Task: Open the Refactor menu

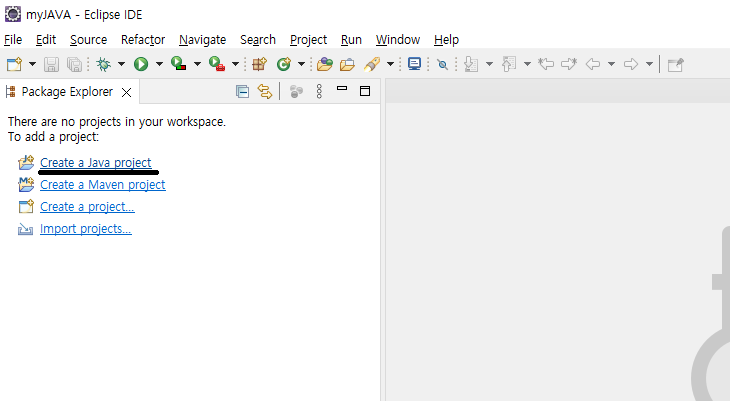Action: tap(143, 40)
